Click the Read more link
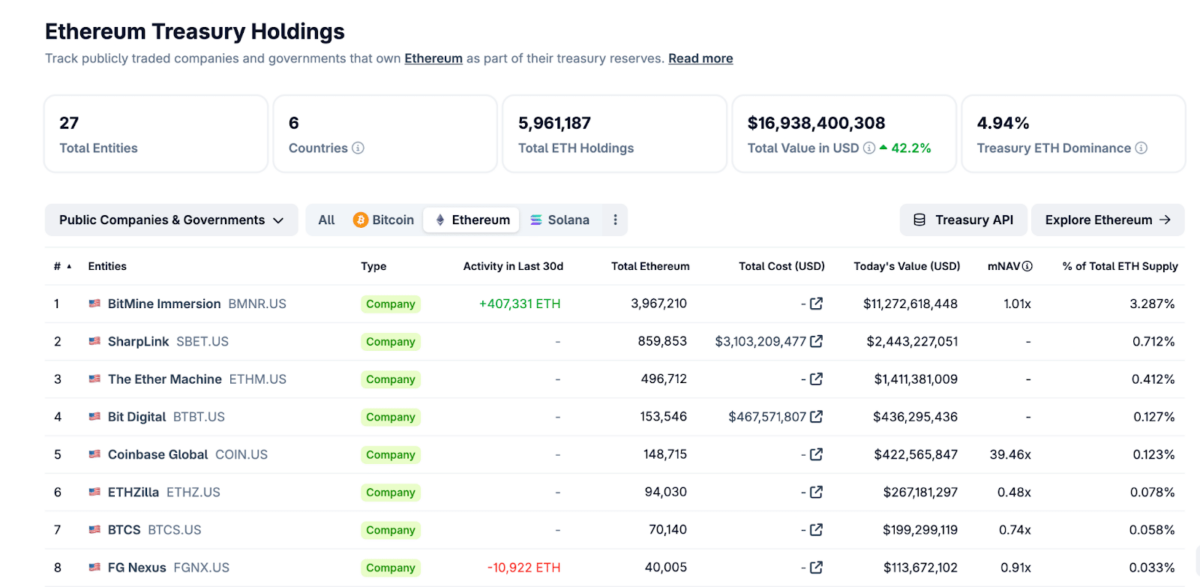The width and height of the screenshot is (1200, 587). (700, 58)
